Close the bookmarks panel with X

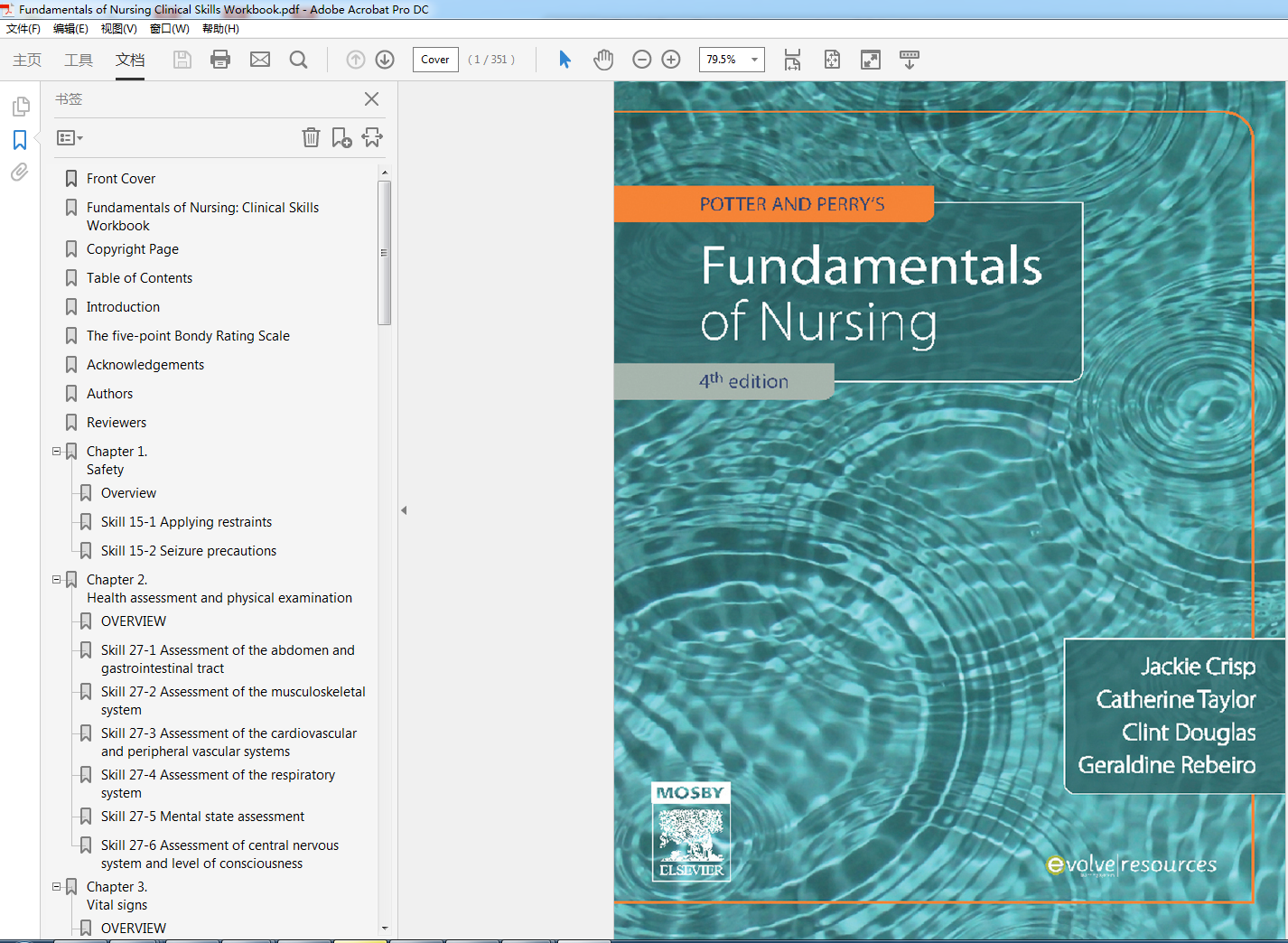point(371,98)
